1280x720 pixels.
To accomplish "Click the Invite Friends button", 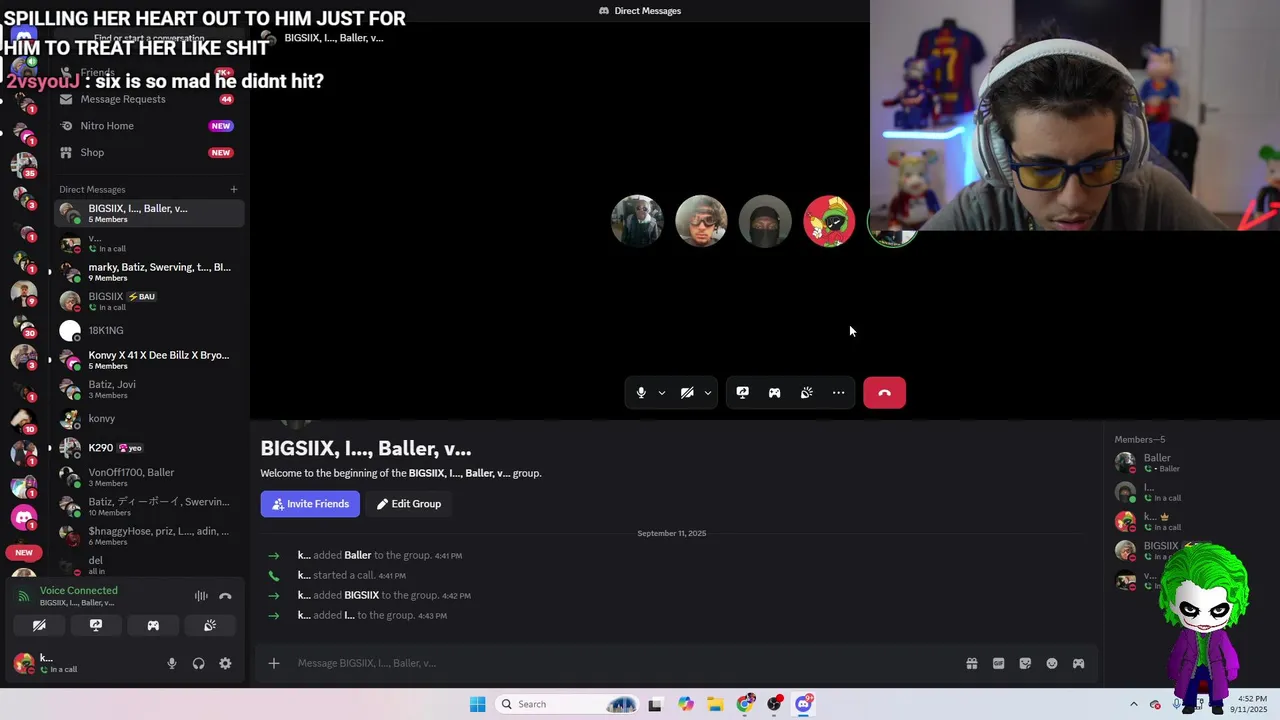I will (310, 504).
